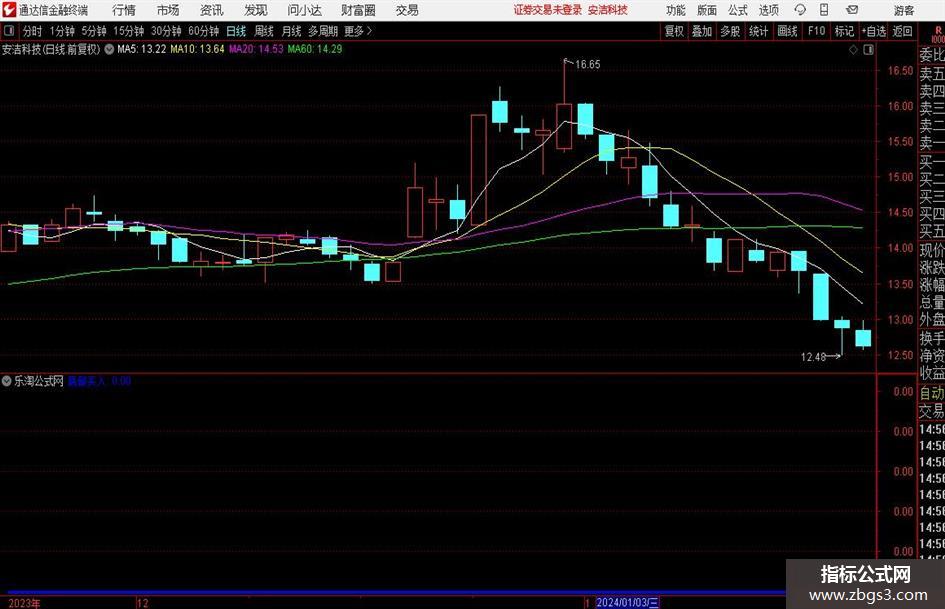The width and height of the screenshot is (945, 609).
Task: Switch to 15分钟 period
Action: point(129,31)
